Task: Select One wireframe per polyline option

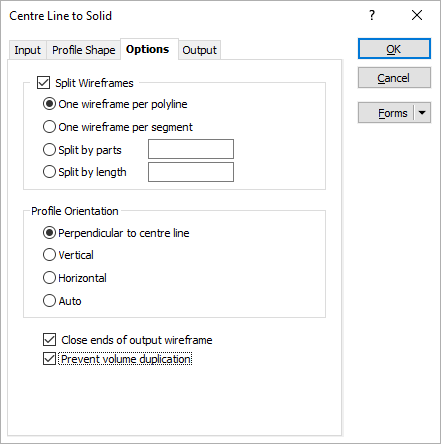Action: click(x=49, y=104)
